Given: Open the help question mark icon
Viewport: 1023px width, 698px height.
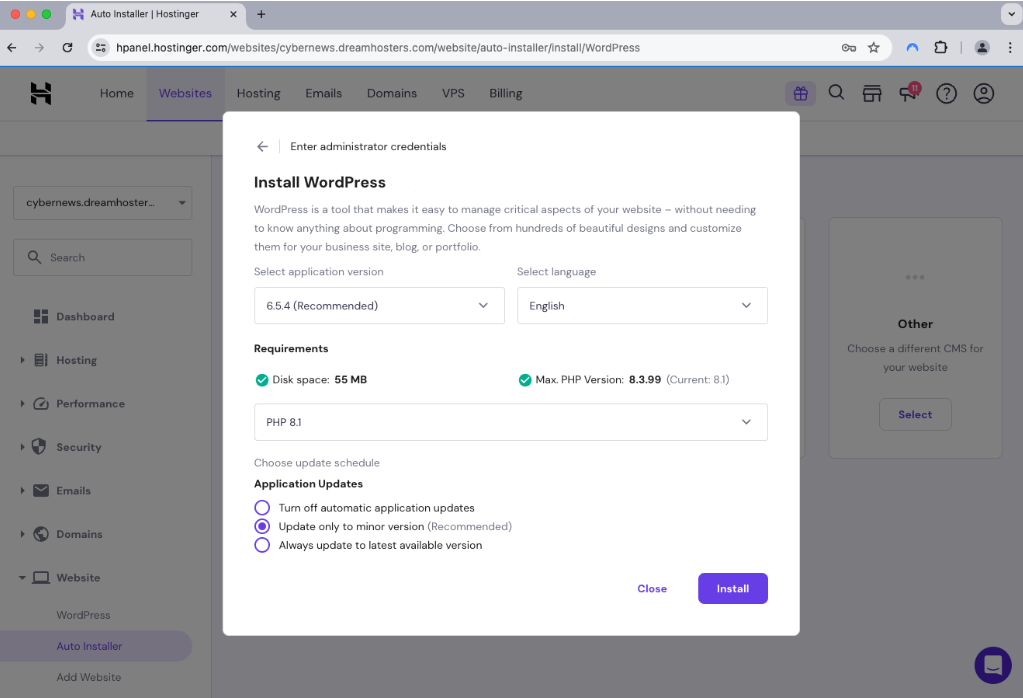Looking at the screenshot, I should (x=946, y=93).
